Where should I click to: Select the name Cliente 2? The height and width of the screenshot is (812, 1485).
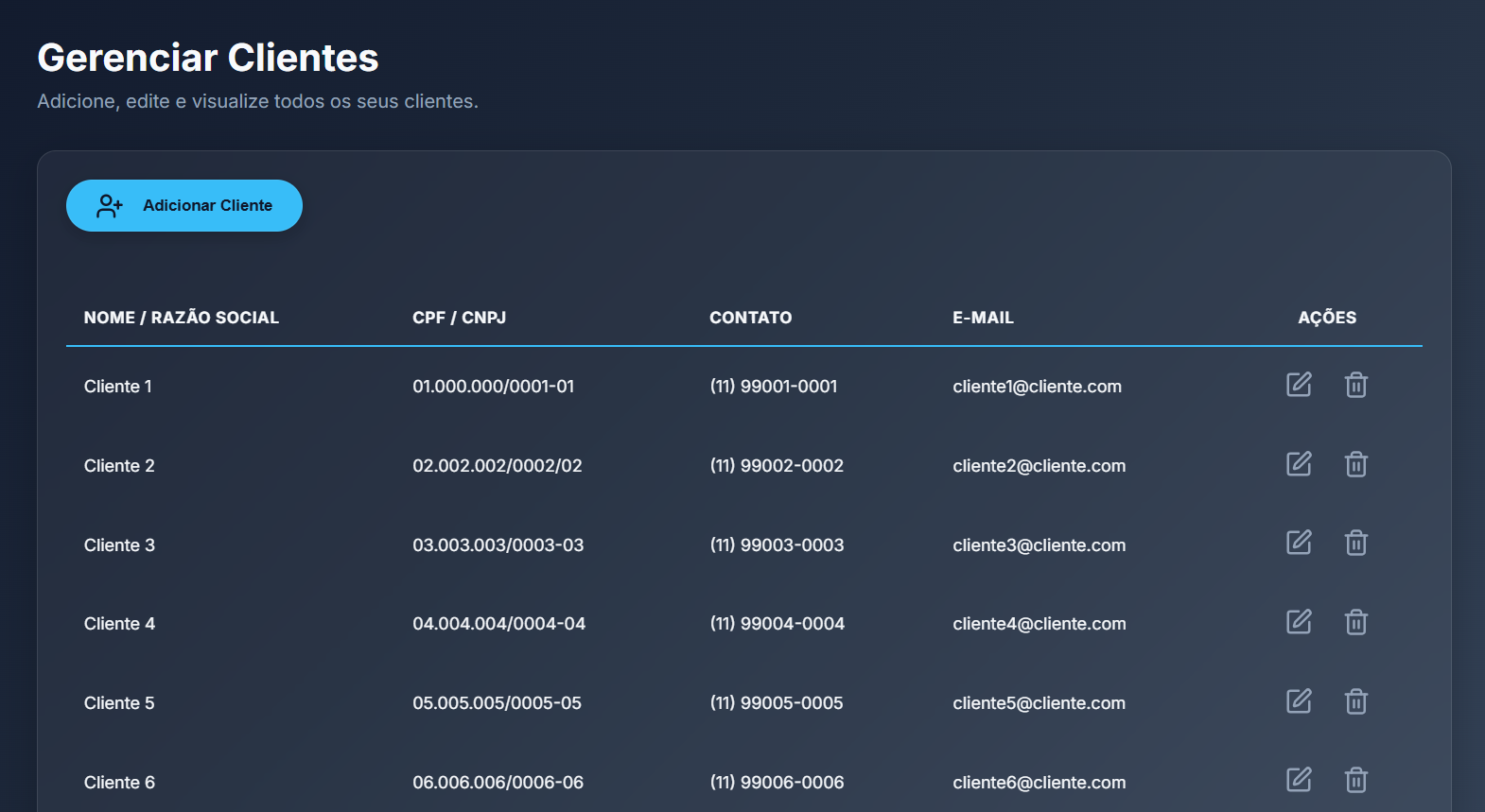(119, 466)
